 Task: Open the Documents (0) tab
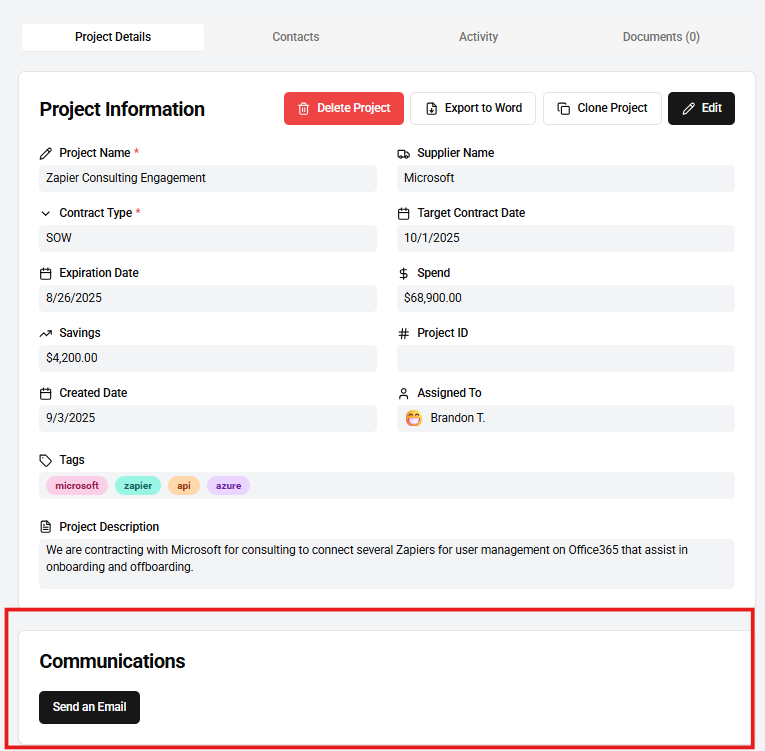click(661, 37)
